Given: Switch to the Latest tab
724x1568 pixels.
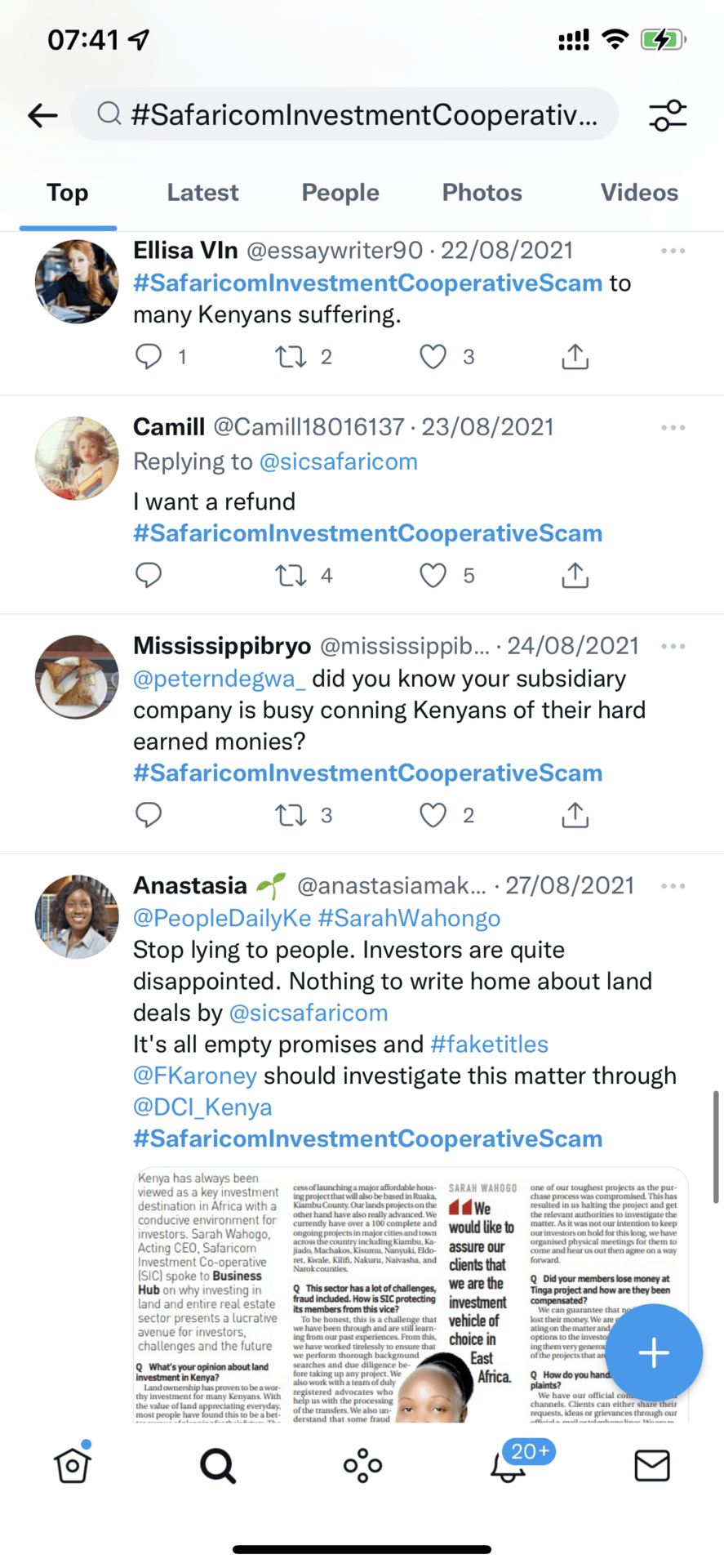Looking at the screenshot, I should point(202,193).
